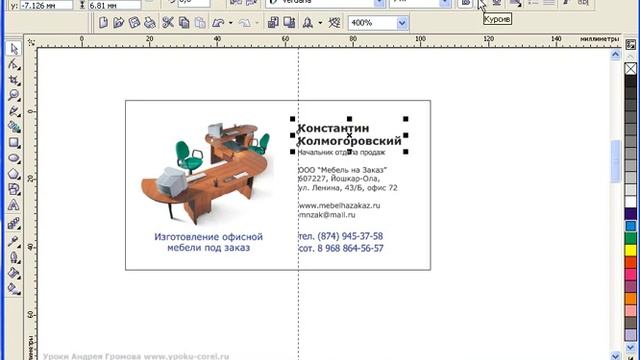
Task: Click the Undo arrow icon
Action: (218, 23)
